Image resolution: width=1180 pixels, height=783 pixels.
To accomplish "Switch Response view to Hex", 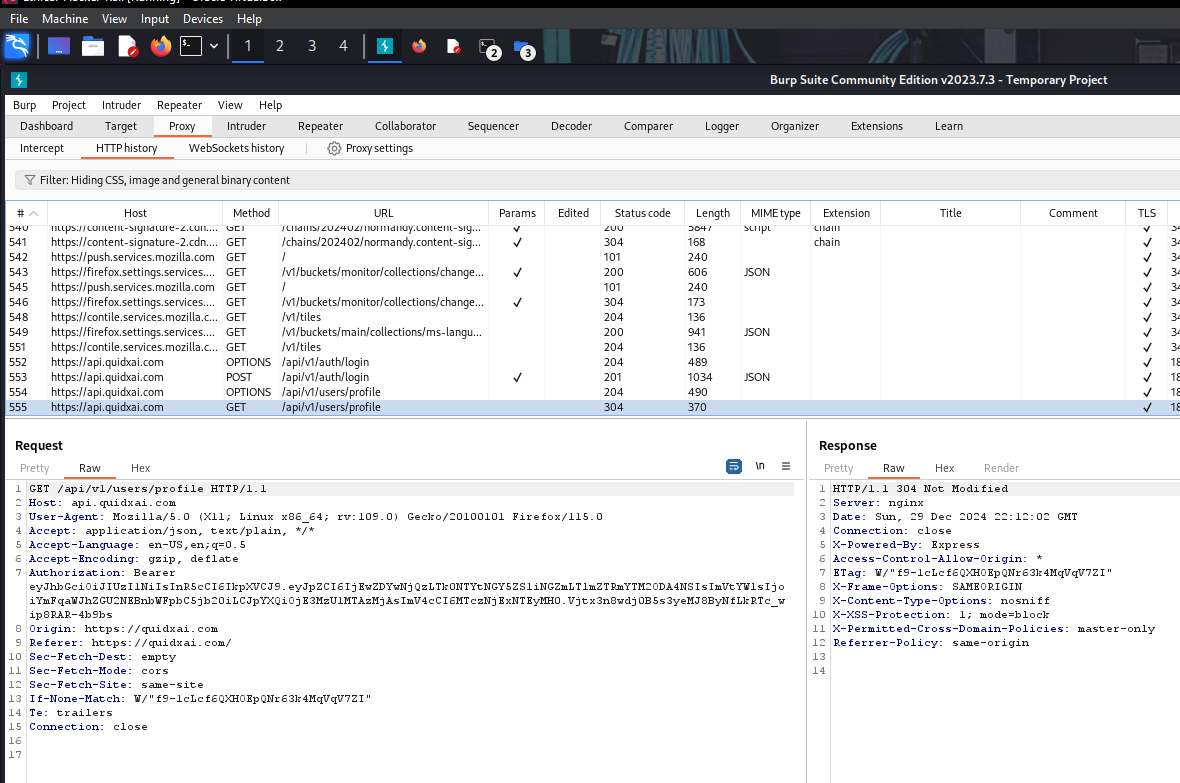I will [944, 468].
